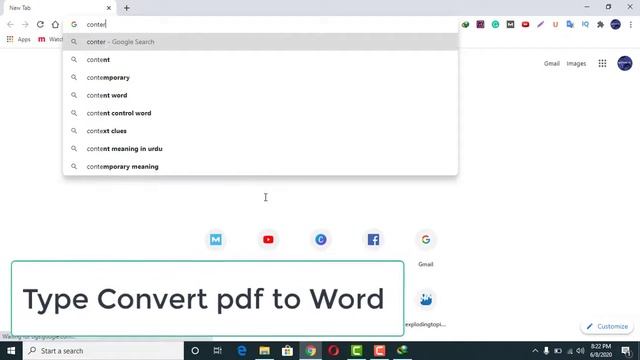Screen dimensions: 640x360
Task: Launch Microsoft Edge from taskbar
Action: (242, 351)
